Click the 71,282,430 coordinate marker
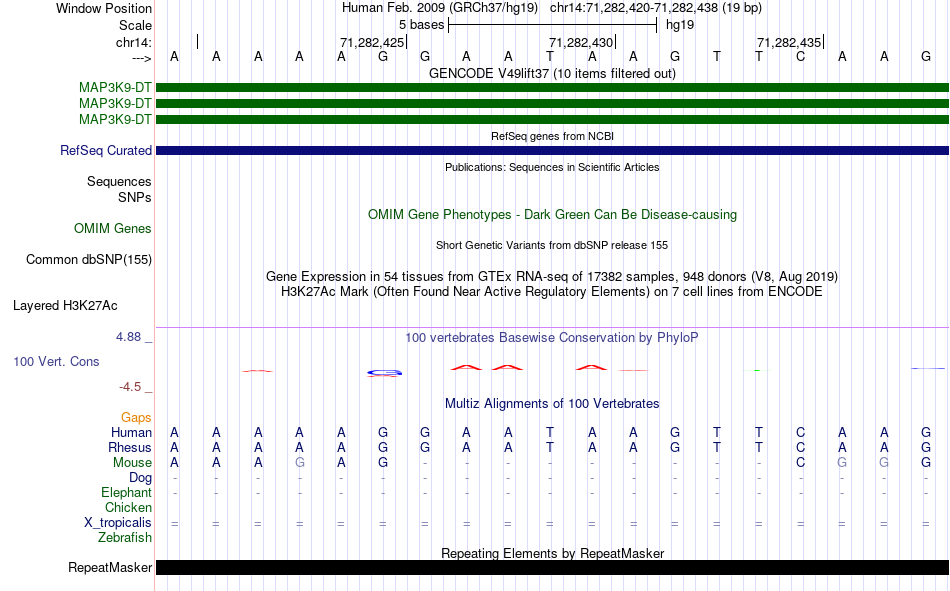The image size is (950, 591). [x=581, y=42]
